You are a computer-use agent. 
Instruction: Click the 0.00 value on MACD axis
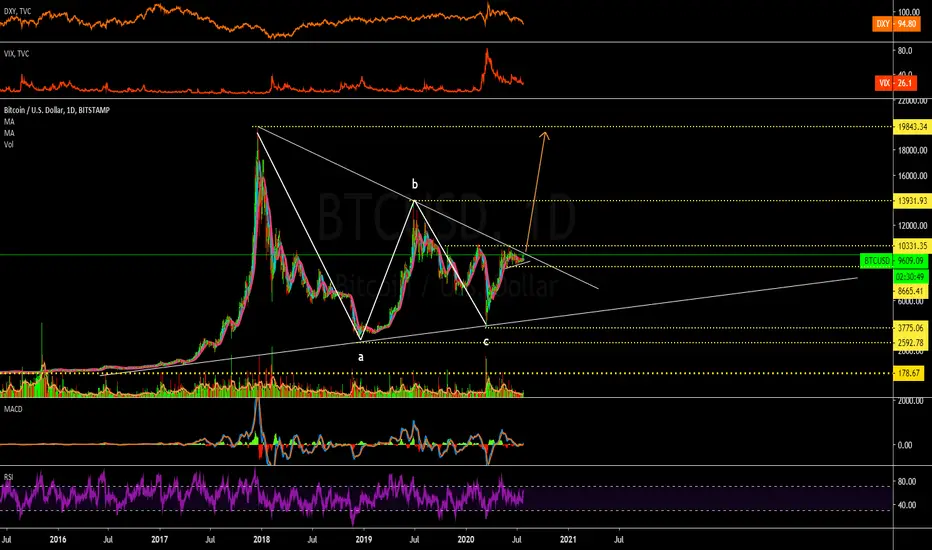[905, 445]
